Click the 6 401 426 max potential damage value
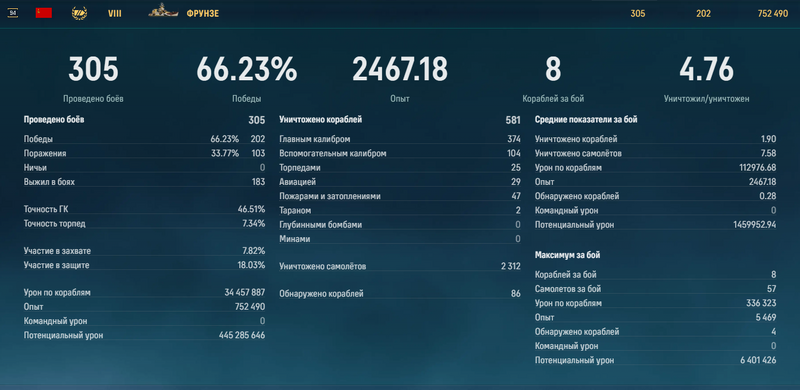800x390 pixels. pyautogui.click(x=758, y=360)
